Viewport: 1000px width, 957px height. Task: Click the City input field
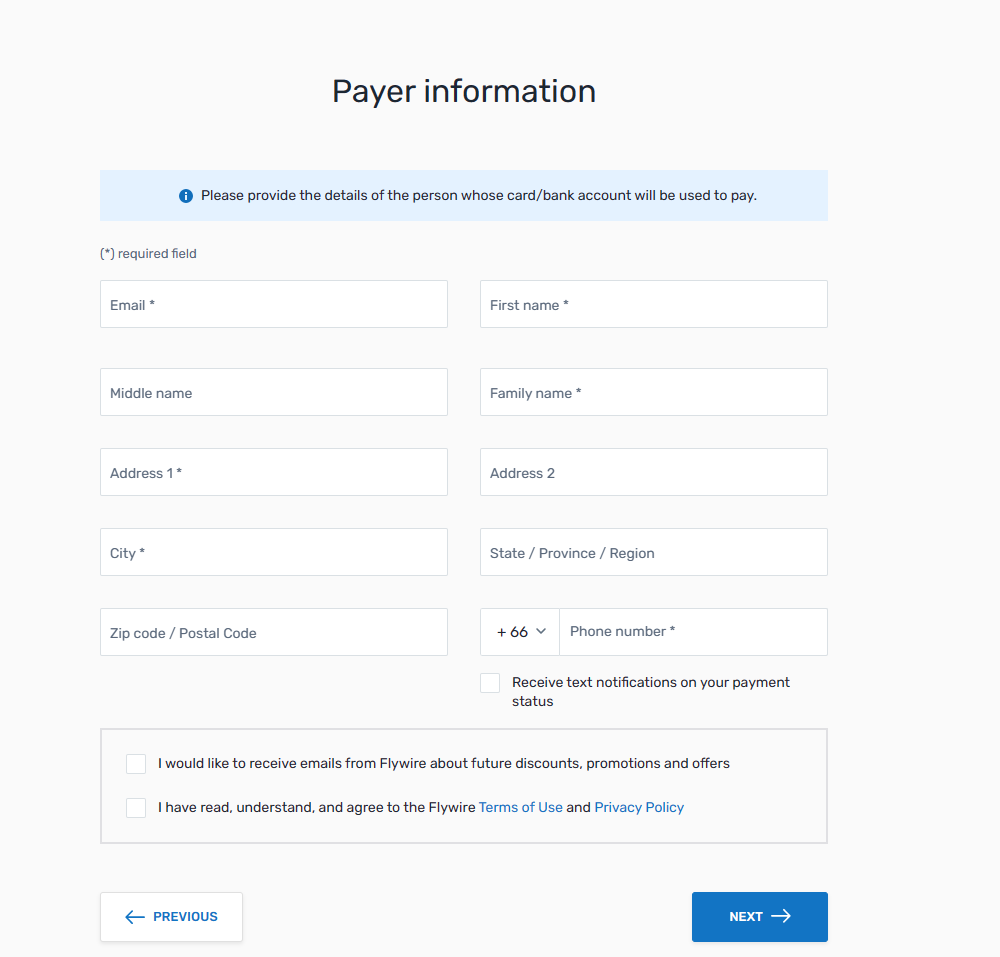coord(274,552)
